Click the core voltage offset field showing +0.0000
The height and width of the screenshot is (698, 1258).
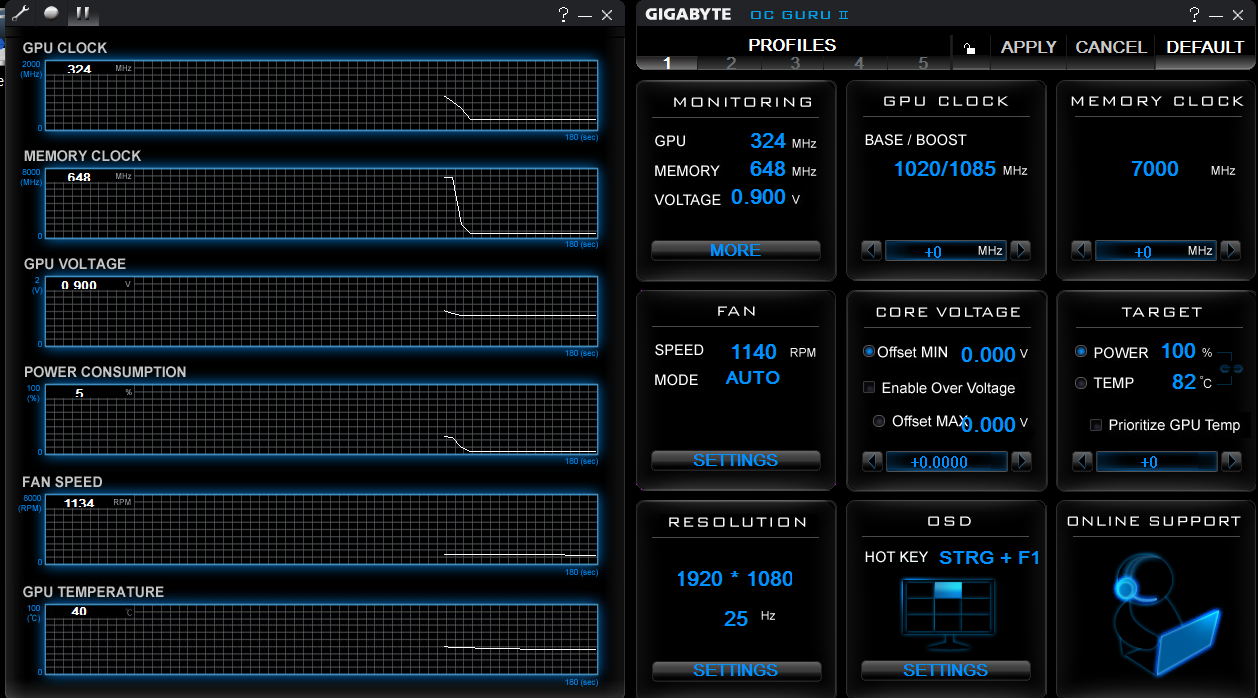[x=946, y=461]
